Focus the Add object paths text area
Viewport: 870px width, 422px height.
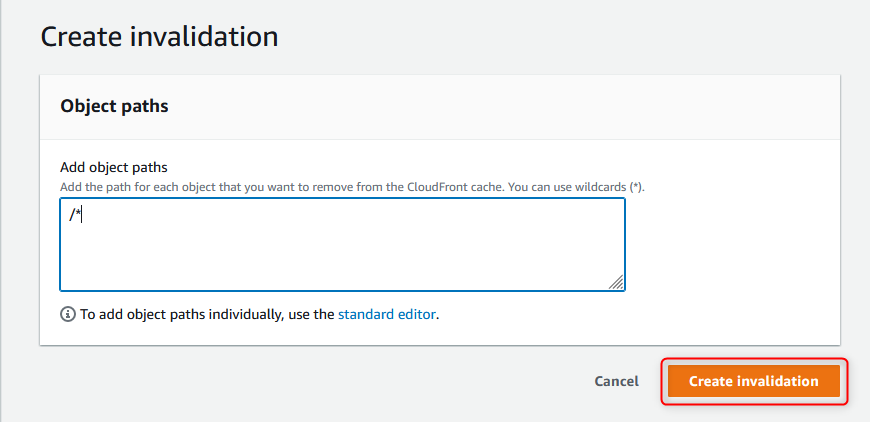[x=342, y=245]
